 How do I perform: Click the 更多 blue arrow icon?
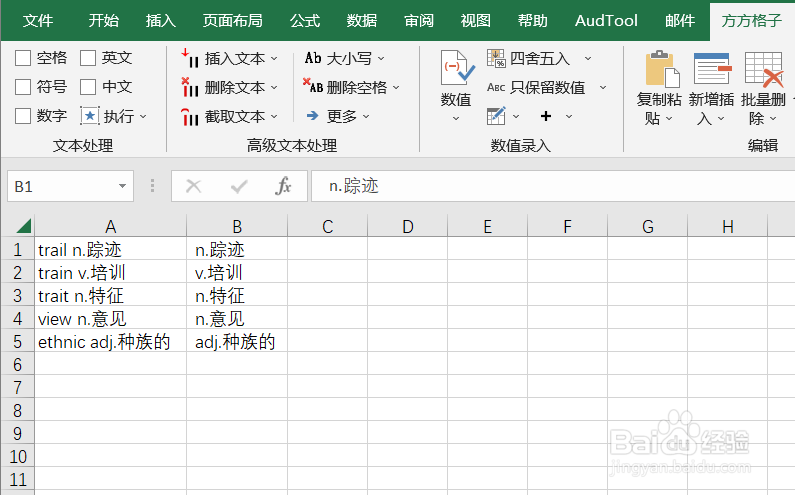[x=313, y=116]
